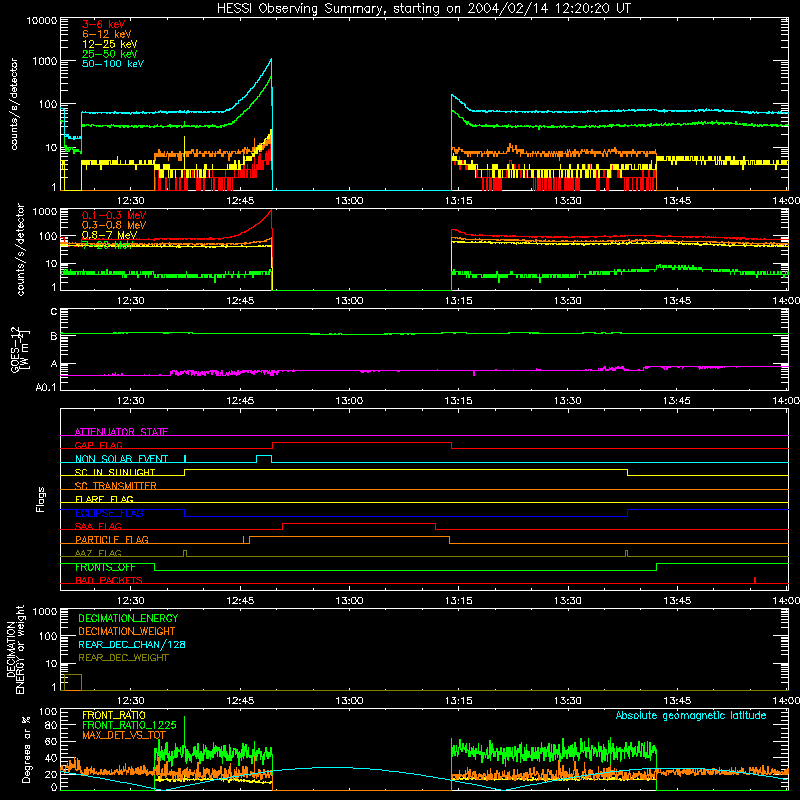Click the yellow FLARE_FLAG label
The height and width of the screenshot is (800, 800).
[x=104, y=499]
